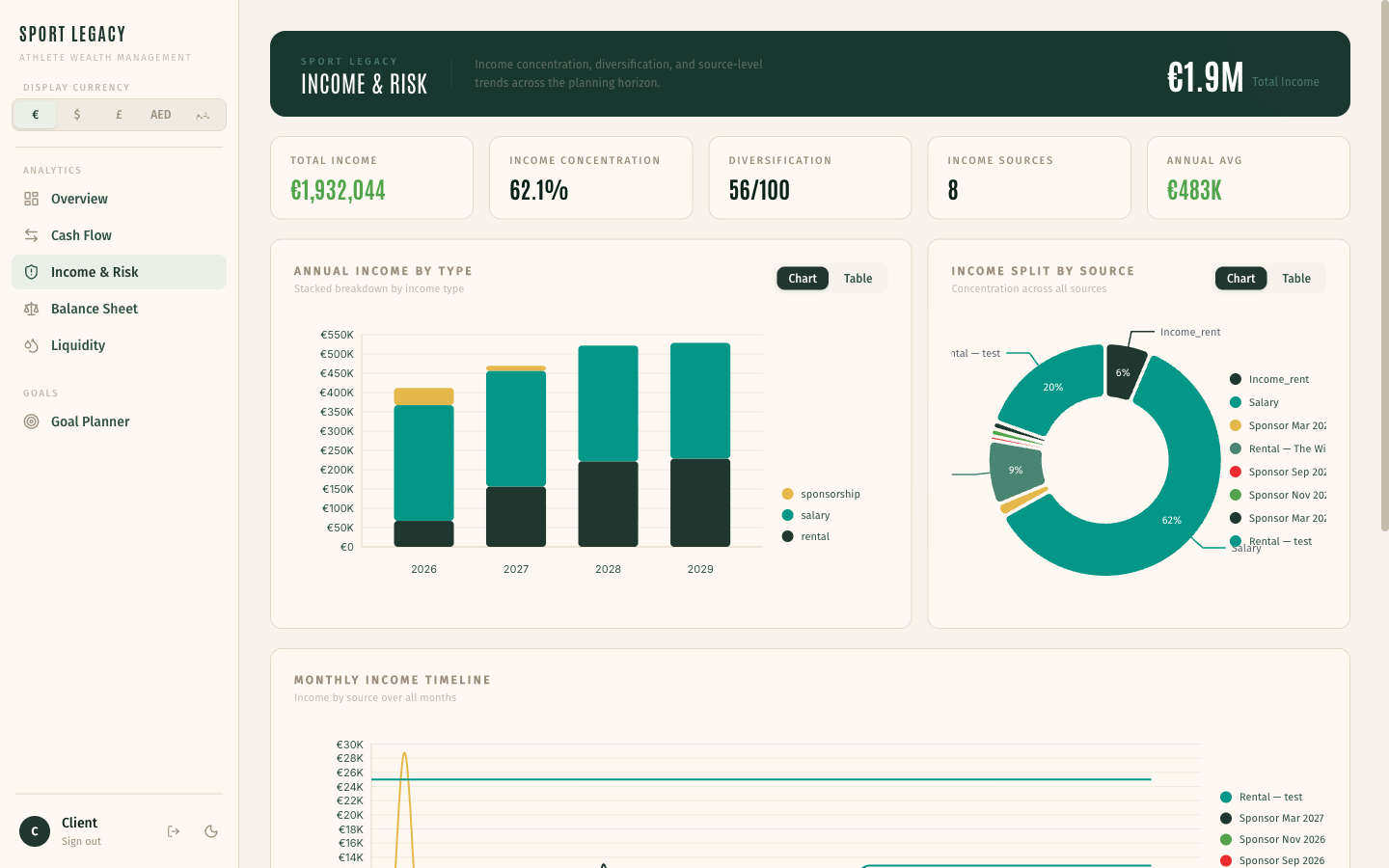Click the yellow sponsorship legend color dot

(x=789, y=493)
